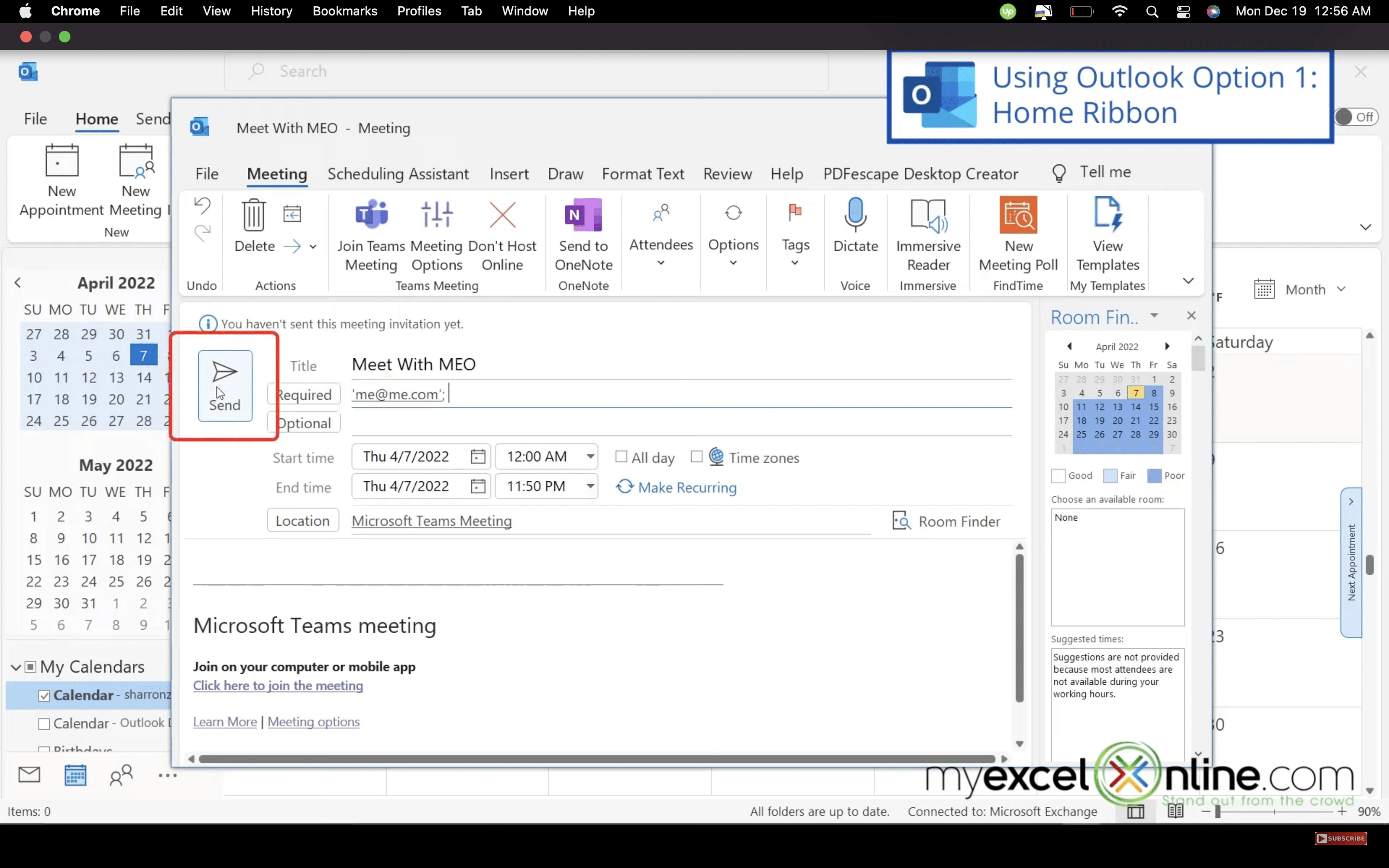Open the Forward dropdown arrow in Actions
This screenshot has height=868, width=1389.
click(x=313, y=247)
